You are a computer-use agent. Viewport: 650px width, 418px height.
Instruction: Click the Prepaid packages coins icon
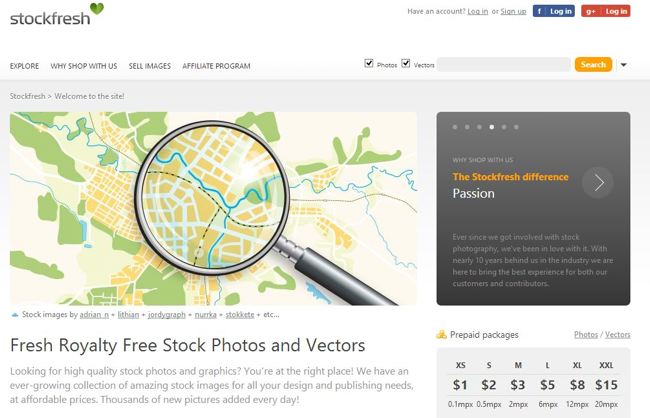click(442, 335)
